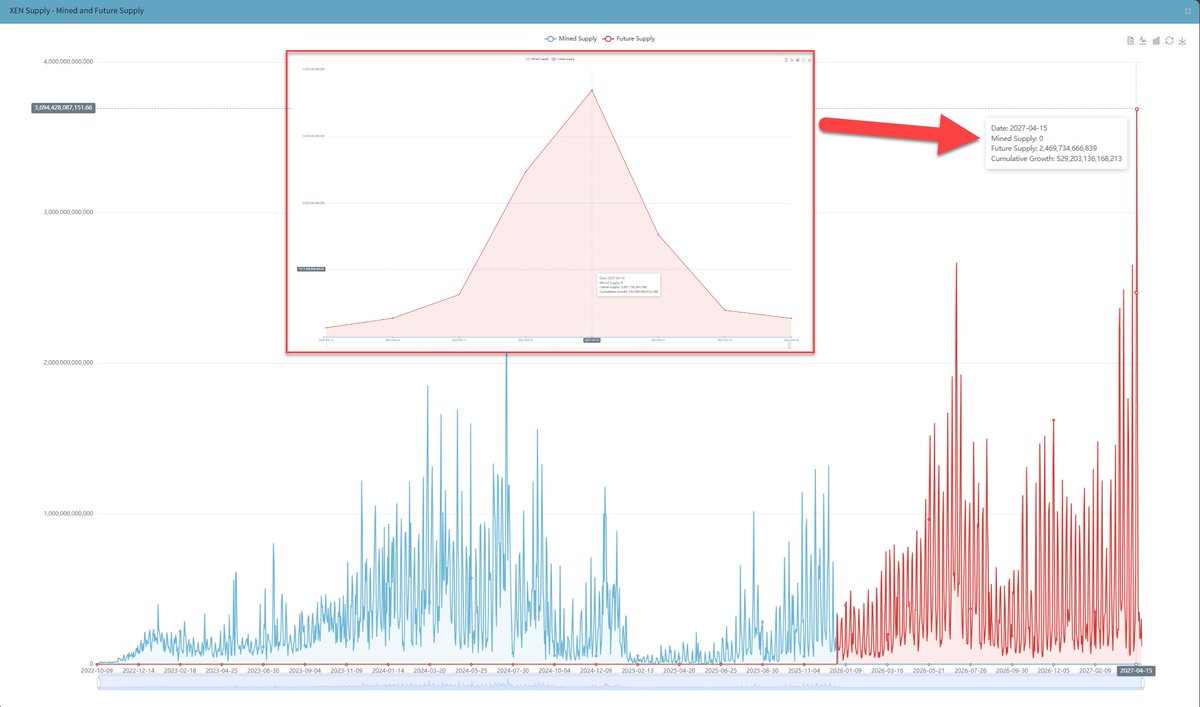Click the axis pointer value 3,694,428,087,151.66
This screenshot has height=707, width=1200.
pos(64,107)
